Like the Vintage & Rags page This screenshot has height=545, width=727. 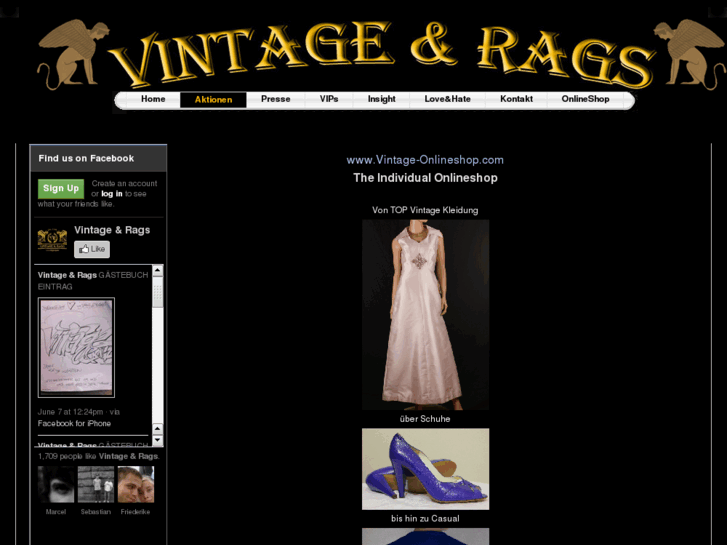tap(92, 250)
